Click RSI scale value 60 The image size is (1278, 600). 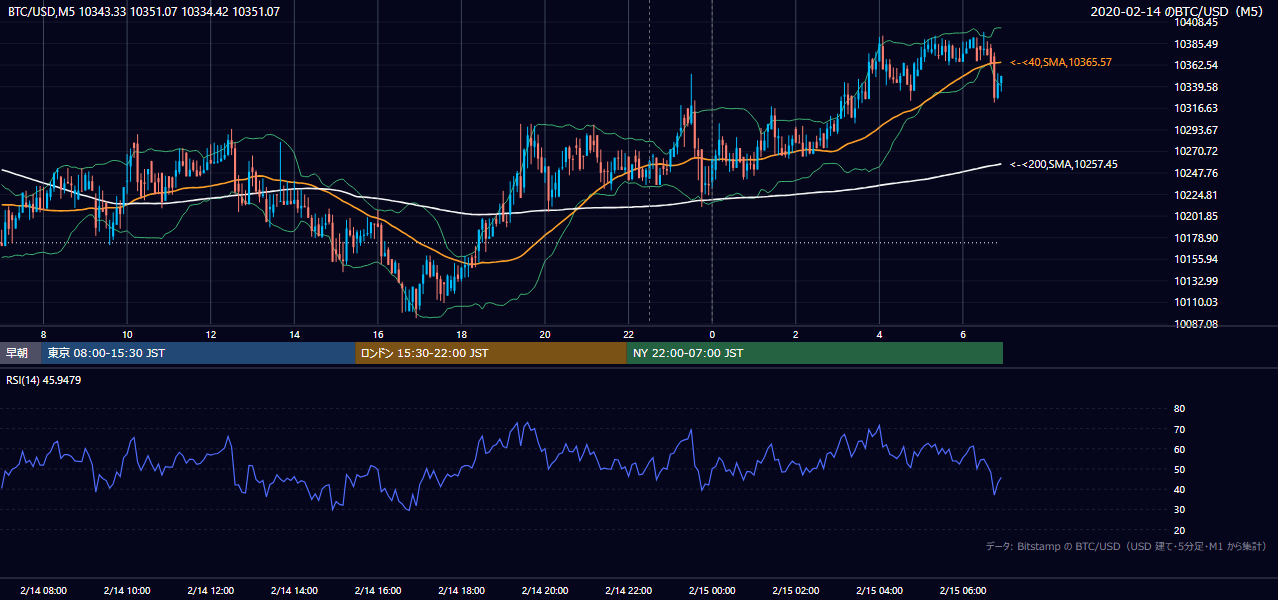point(1179,449)
